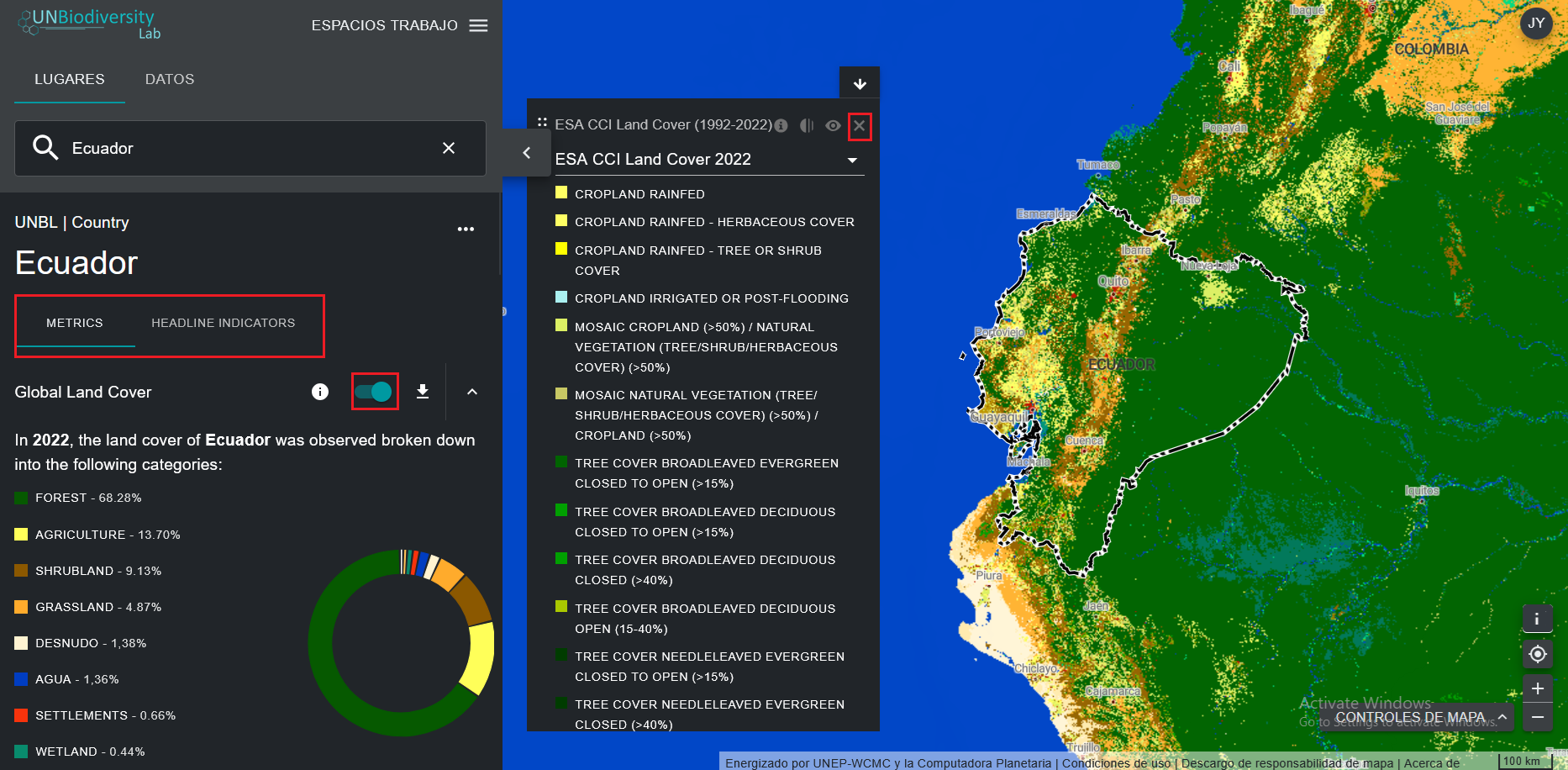Toggle the Global Land Cover layer switch
This screenshot has height=770, width=1568.
click(374, 392)
